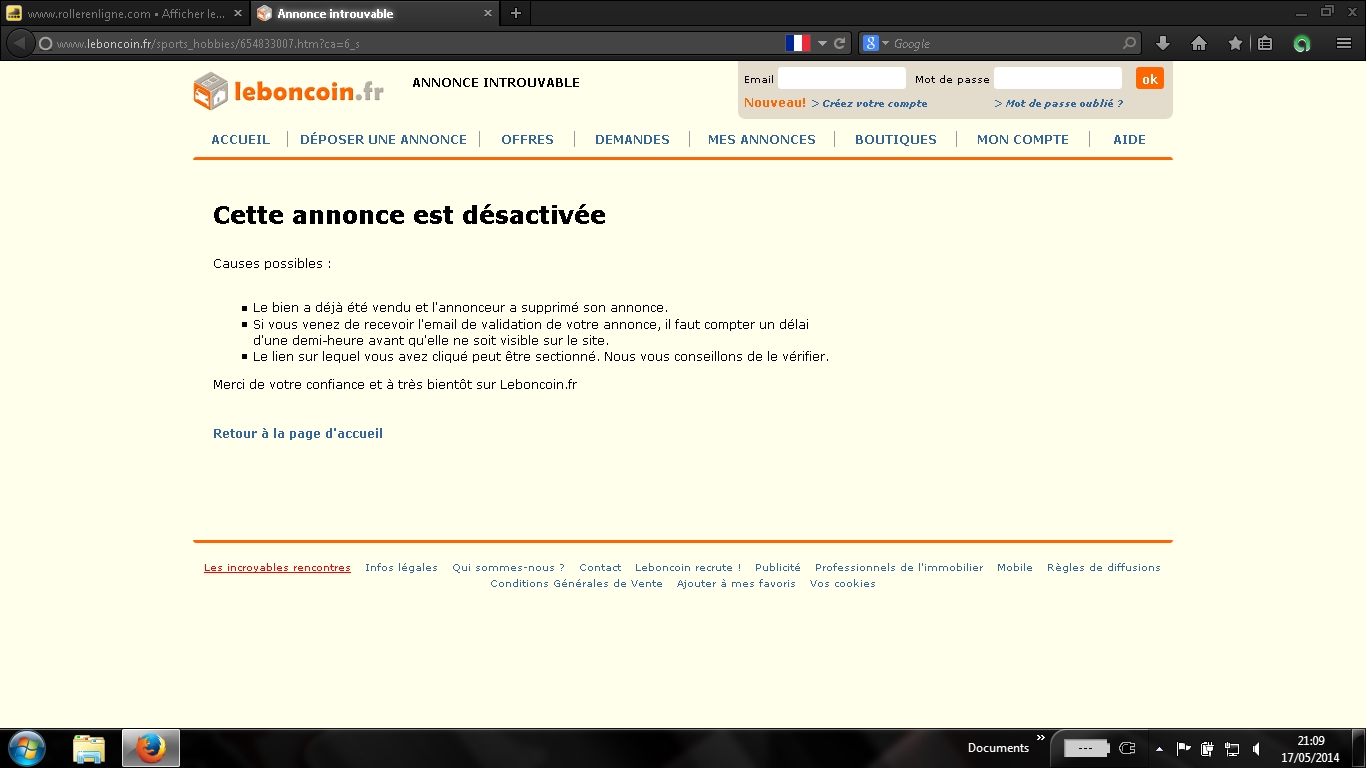This screenshot has width=1366, height=768.
Task: Open the Publicité footer link
Action: [x=778, y=568]
